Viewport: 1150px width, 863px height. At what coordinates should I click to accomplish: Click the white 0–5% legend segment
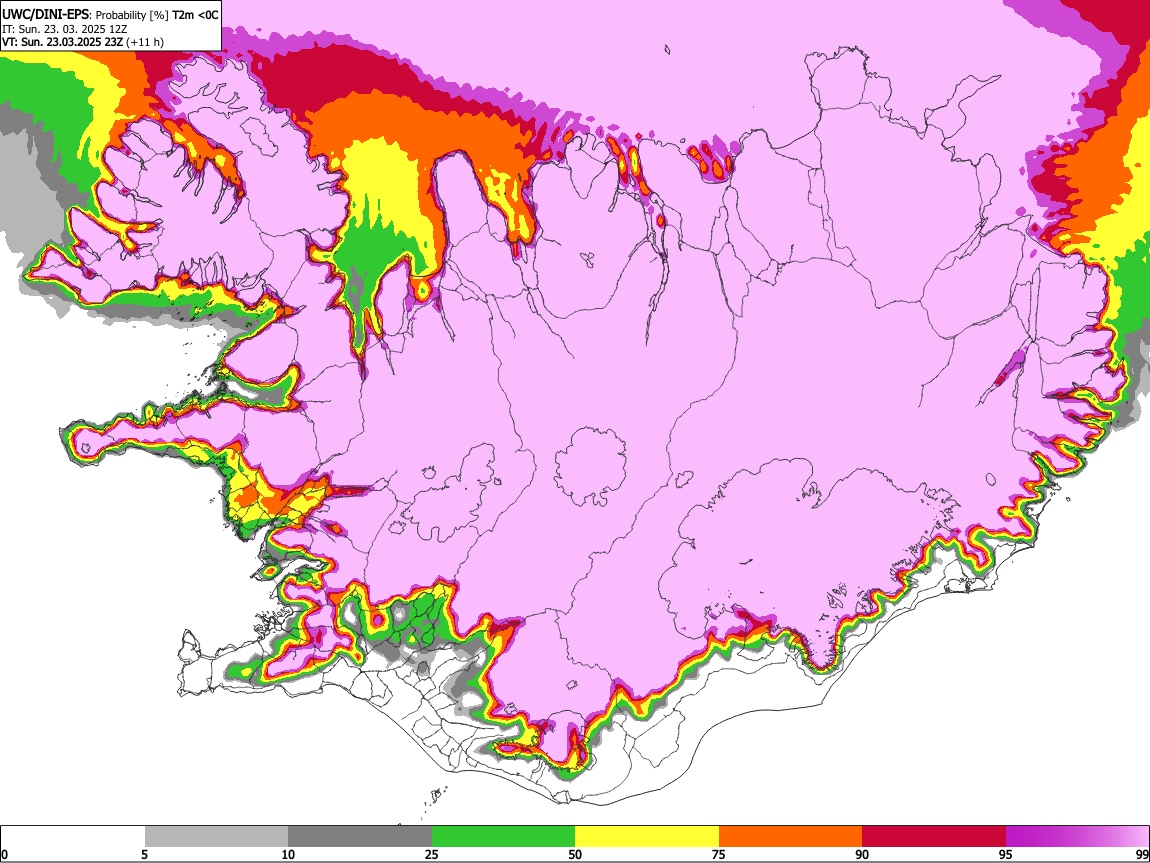(x=73, y=837)
